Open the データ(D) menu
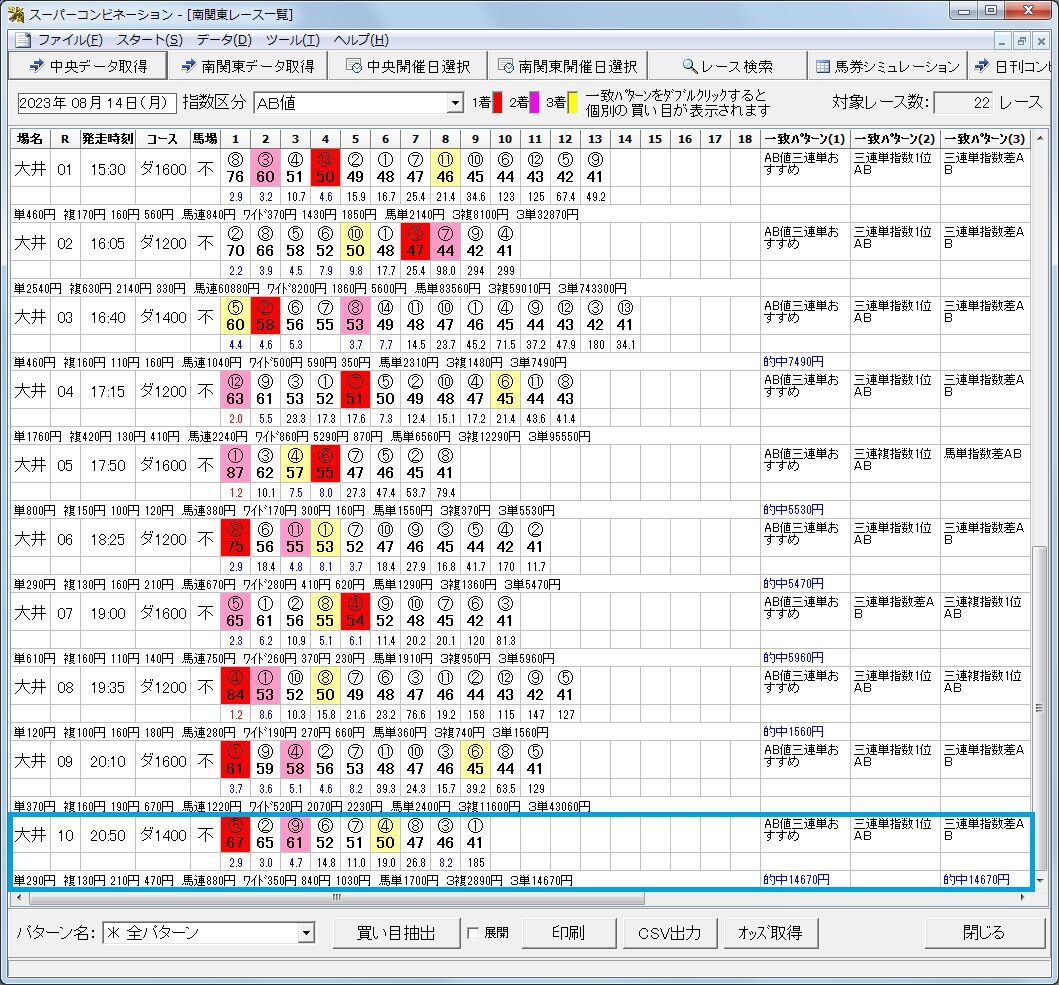The width and height of the screenshot is (1059, 985). pos(224,40)
